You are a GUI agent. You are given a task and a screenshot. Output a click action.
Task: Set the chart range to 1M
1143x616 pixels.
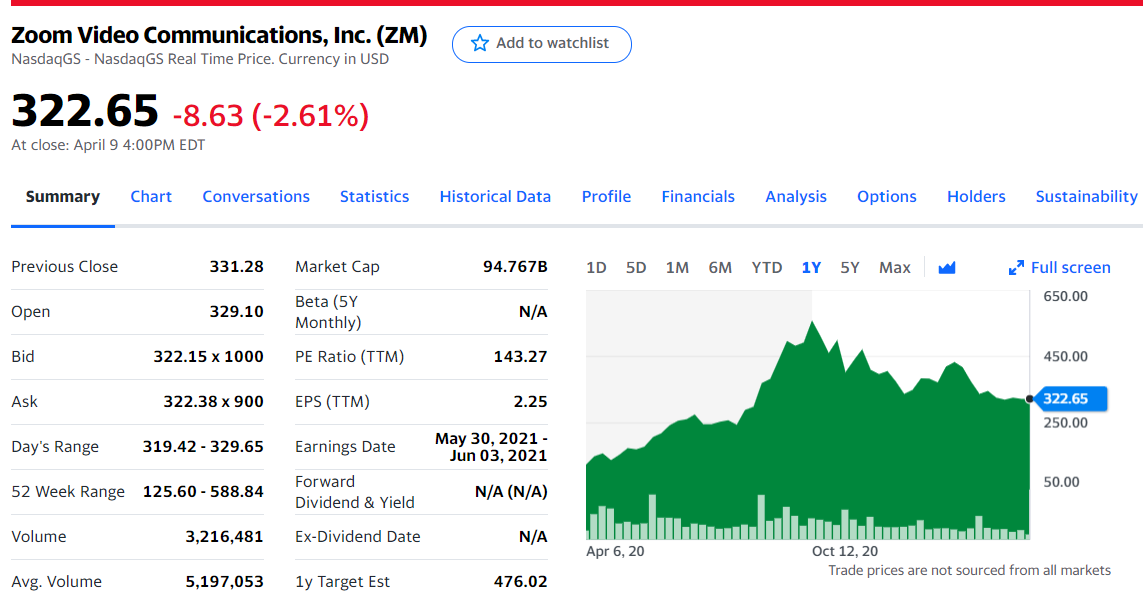pyautogui.click(x=677, y=267)
